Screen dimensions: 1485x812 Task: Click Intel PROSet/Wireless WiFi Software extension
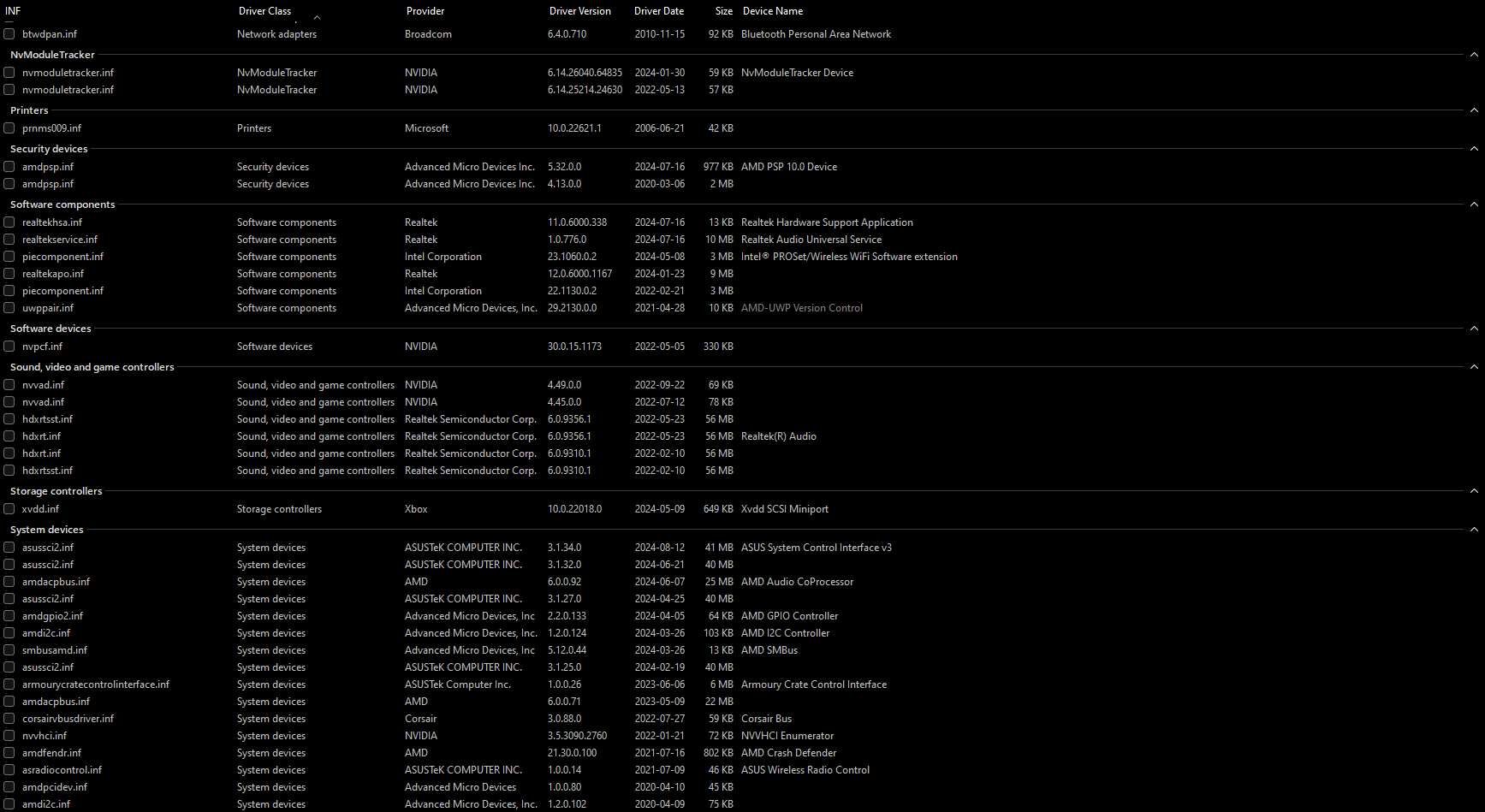tap(849, 257)
